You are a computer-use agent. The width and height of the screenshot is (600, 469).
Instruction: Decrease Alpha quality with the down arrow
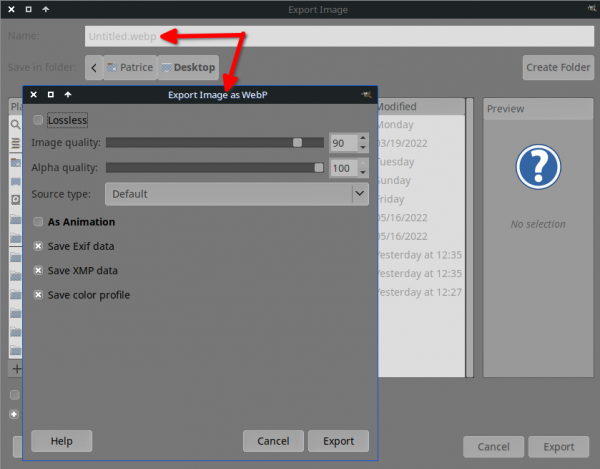pyautogui.click(x=363, y=173)
